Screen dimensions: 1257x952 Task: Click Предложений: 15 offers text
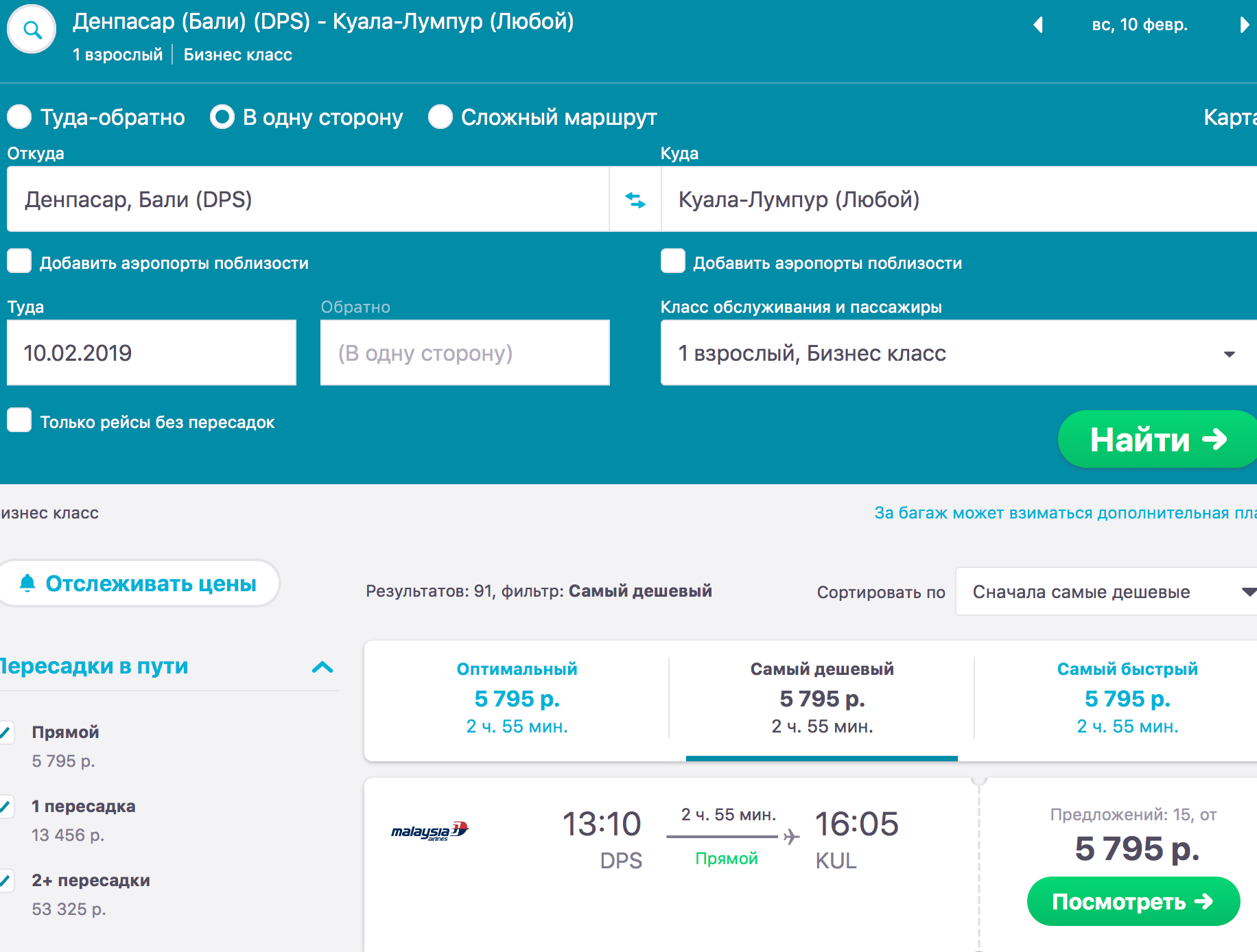(1133, 815)
